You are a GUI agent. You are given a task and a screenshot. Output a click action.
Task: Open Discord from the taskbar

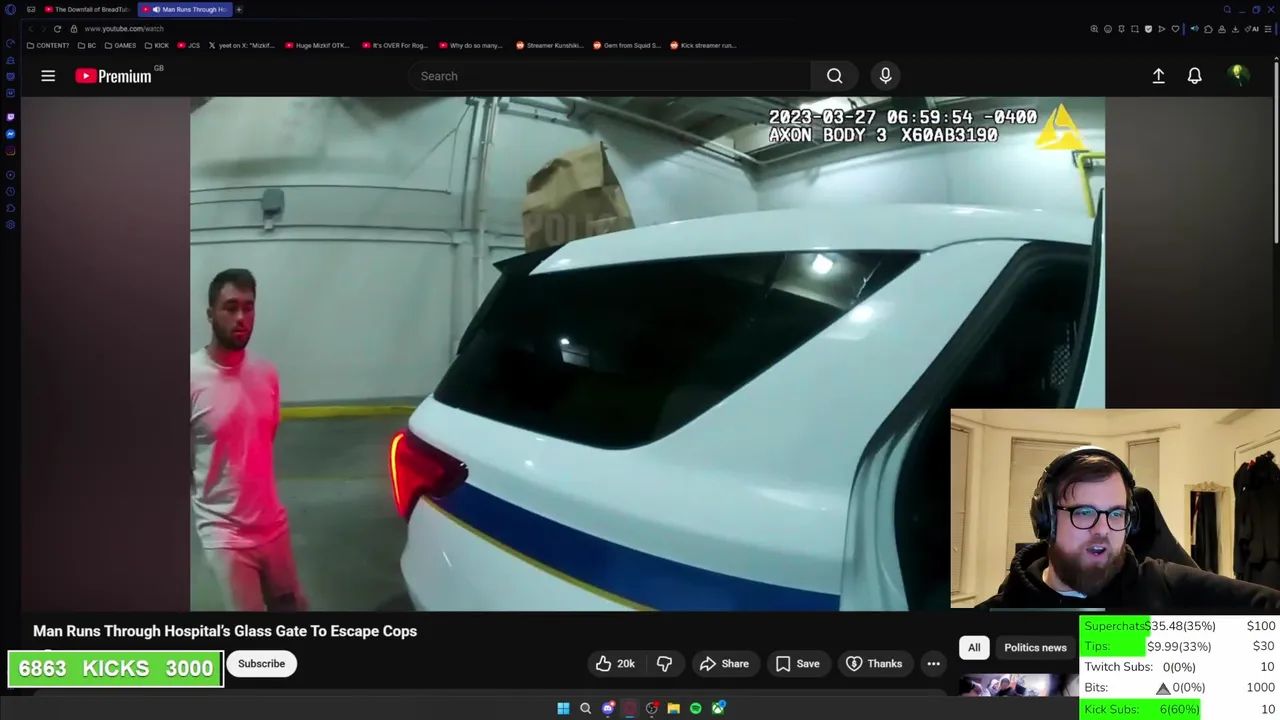point(608,709)
